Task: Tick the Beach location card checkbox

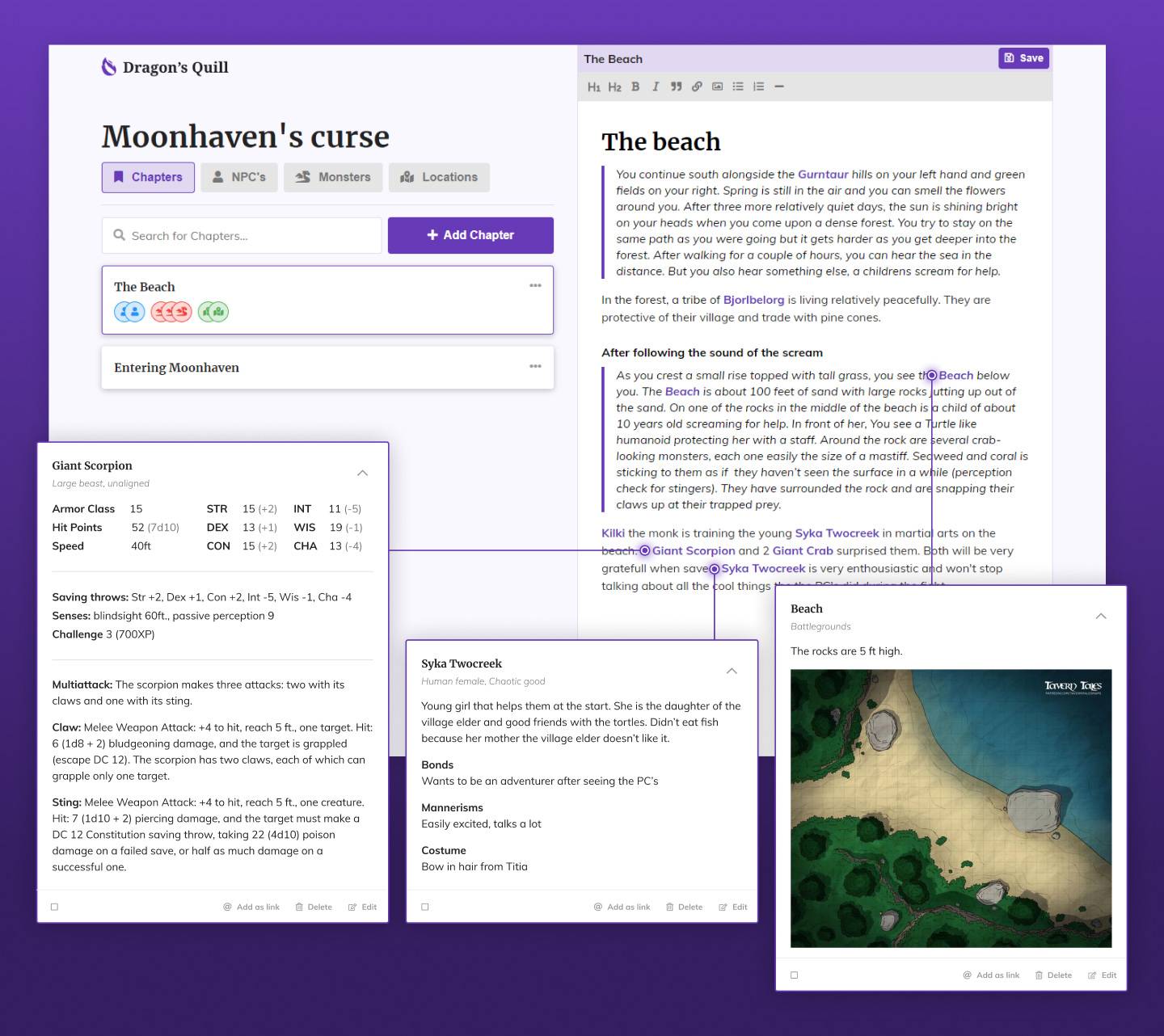Action: (x=795, y=975)
